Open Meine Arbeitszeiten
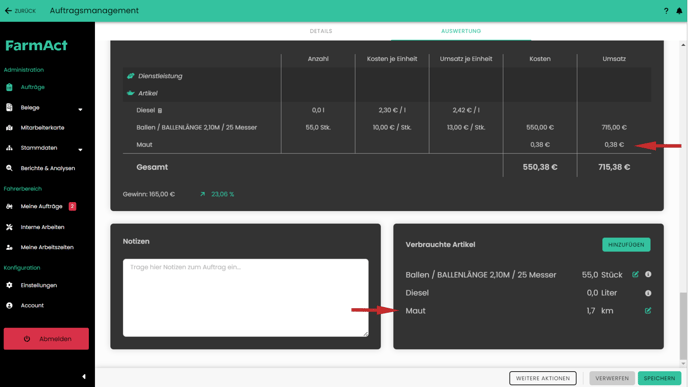Viewport: 688px width, 387px height. 47,247
